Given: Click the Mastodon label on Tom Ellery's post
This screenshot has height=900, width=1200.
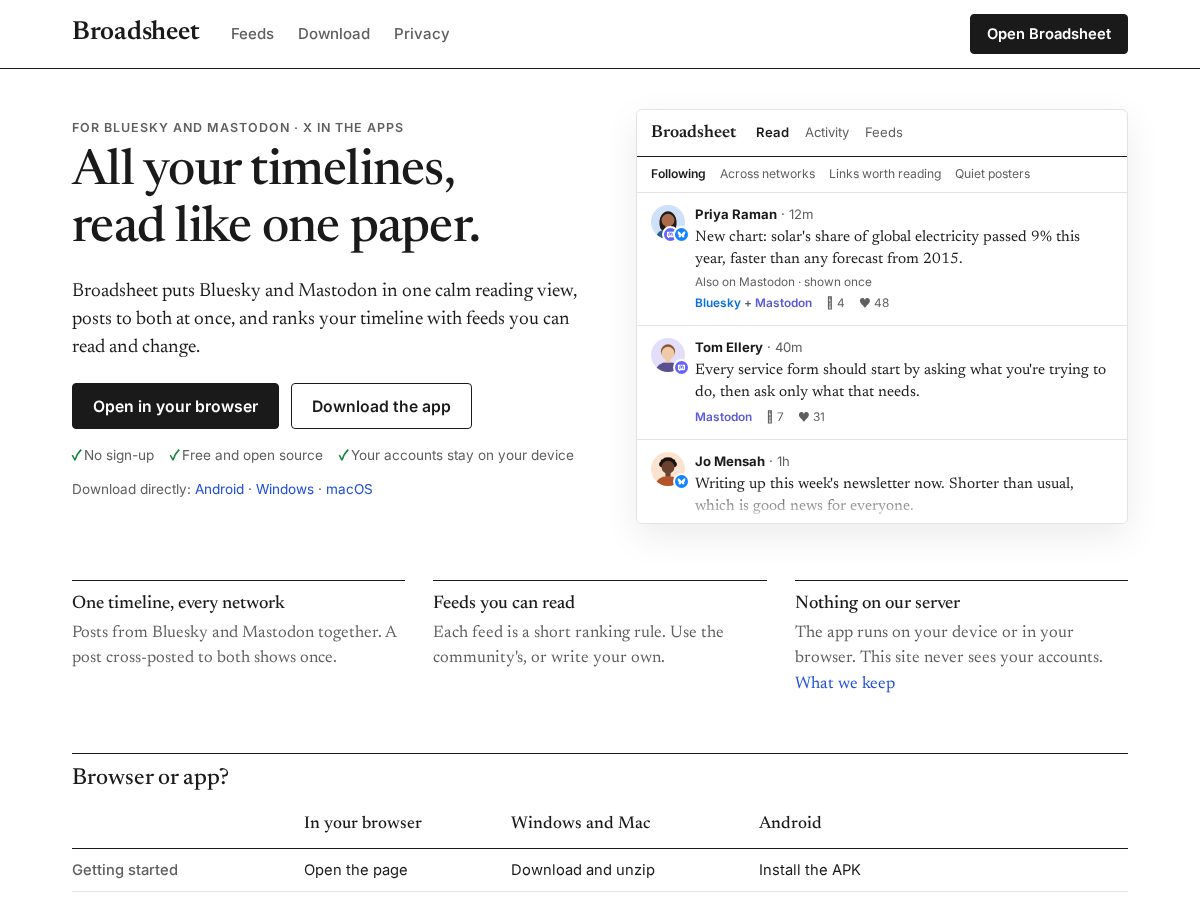Looking at the screenshot, I should (723, 417).
